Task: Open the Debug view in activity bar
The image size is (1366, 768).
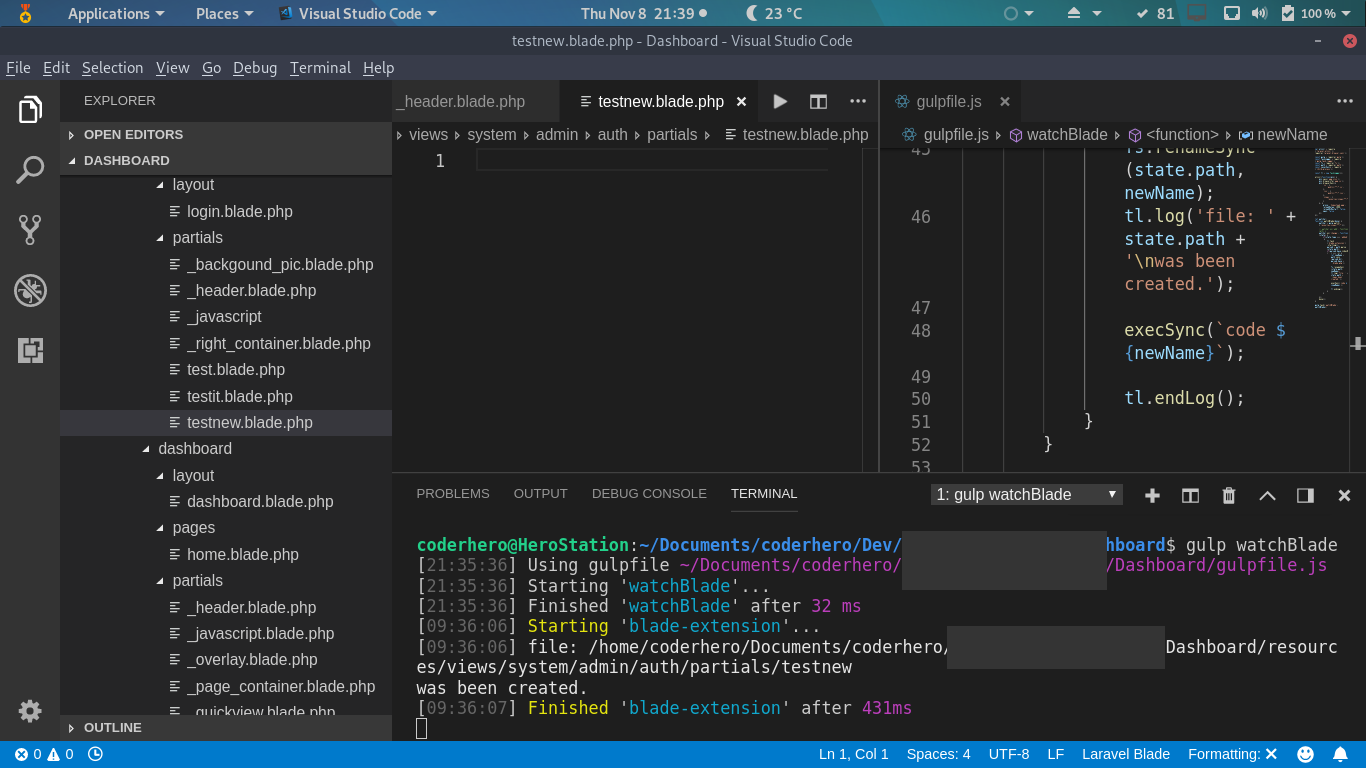Action: pyautogui.click(x=30, y=290)
